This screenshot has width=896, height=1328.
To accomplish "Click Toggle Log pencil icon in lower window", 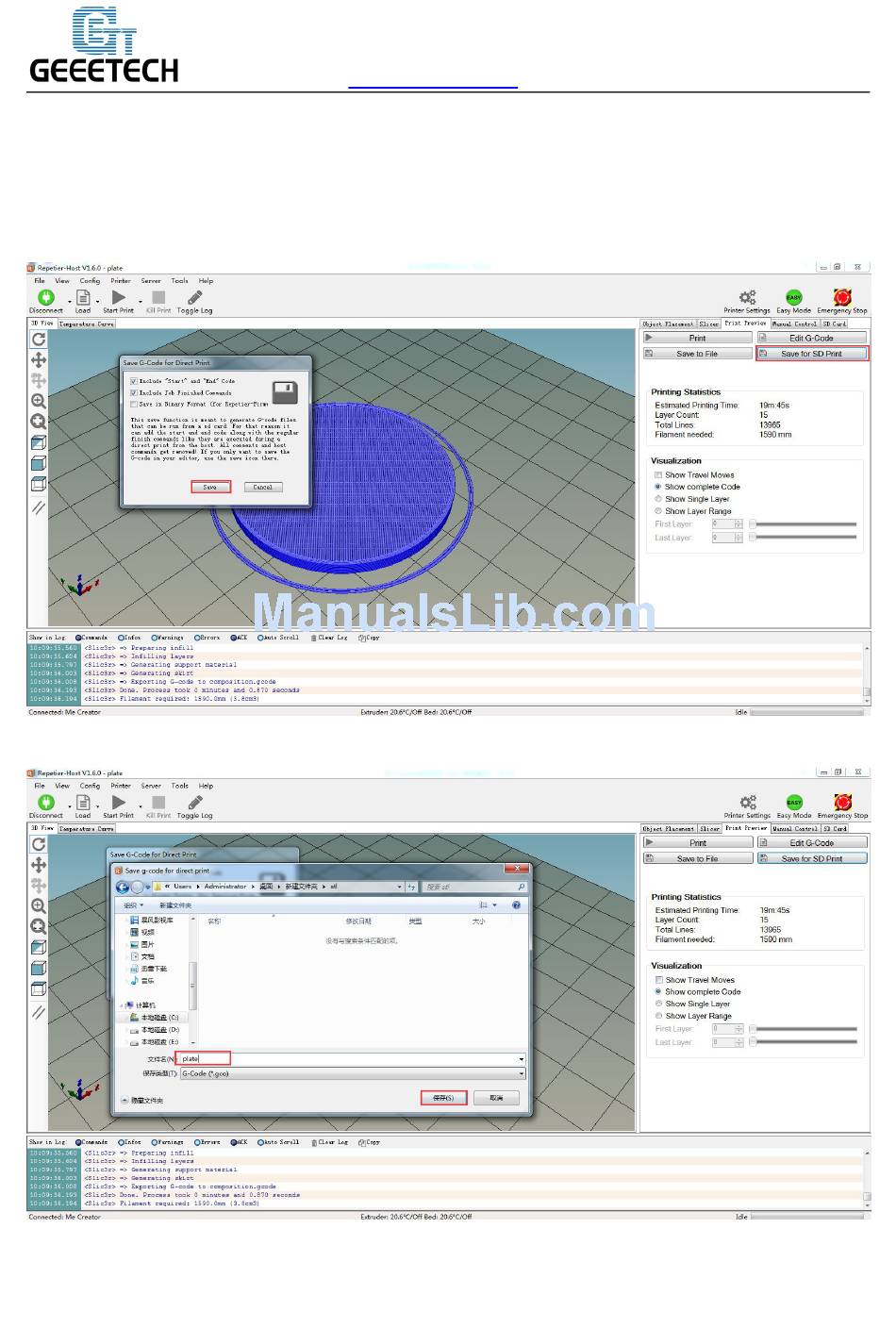I will 194,802.
